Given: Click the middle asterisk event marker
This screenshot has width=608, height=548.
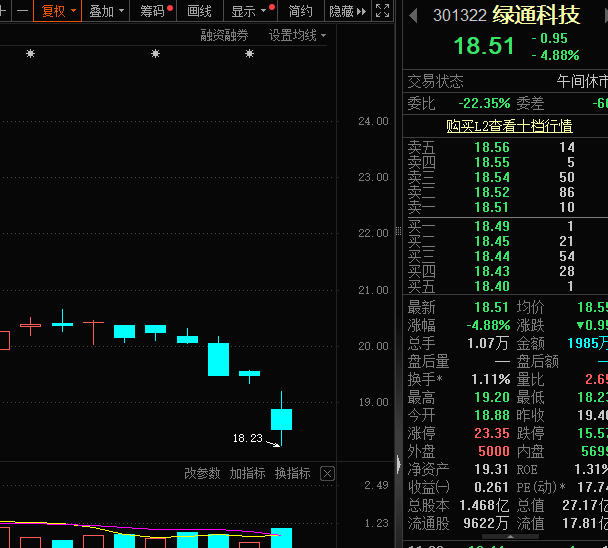Looking at the screenshot, I should (155, 54).
